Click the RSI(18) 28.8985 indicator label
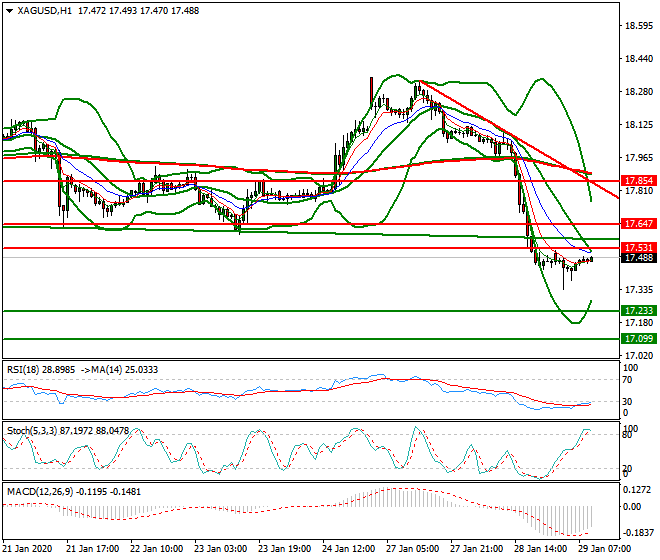This screenshot has width=660, height=560. click(41, 370)
